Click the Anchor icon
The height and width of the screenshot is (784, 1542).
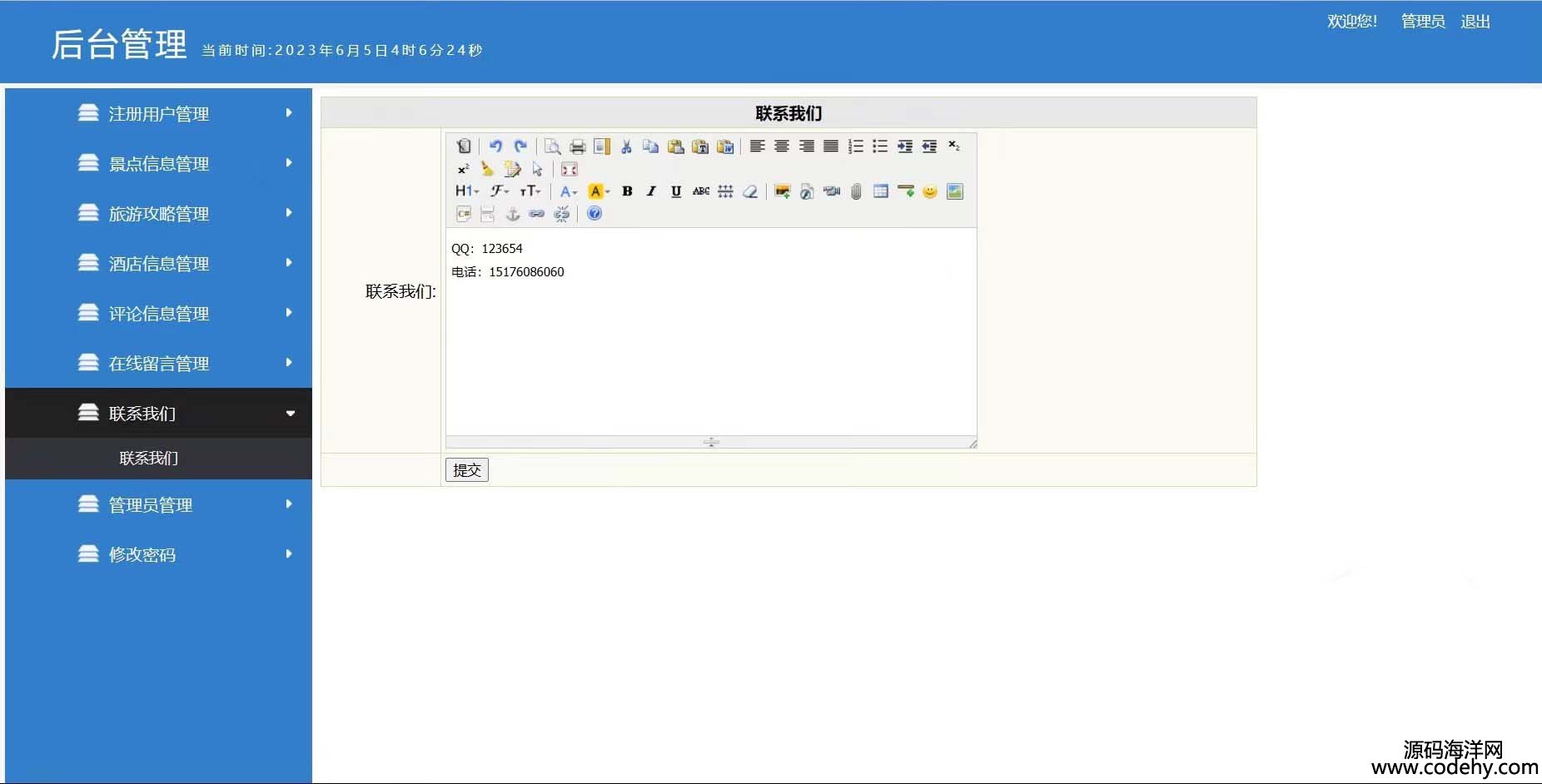[x=513, y=214]
